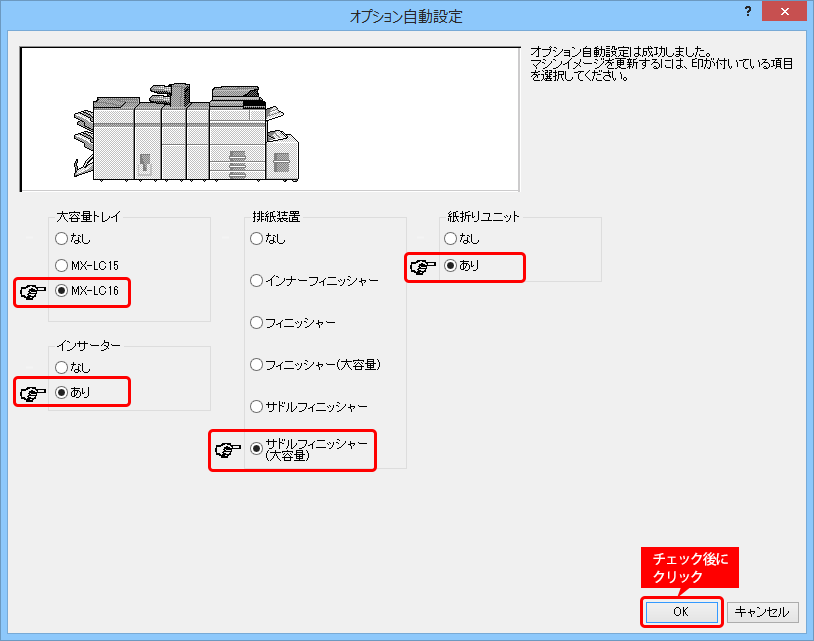The height and width of the screenshot is (641, 814).
Task: Click the hand icon beside サドルフィニッシャー(大容量)
Action: pos(229,449)
